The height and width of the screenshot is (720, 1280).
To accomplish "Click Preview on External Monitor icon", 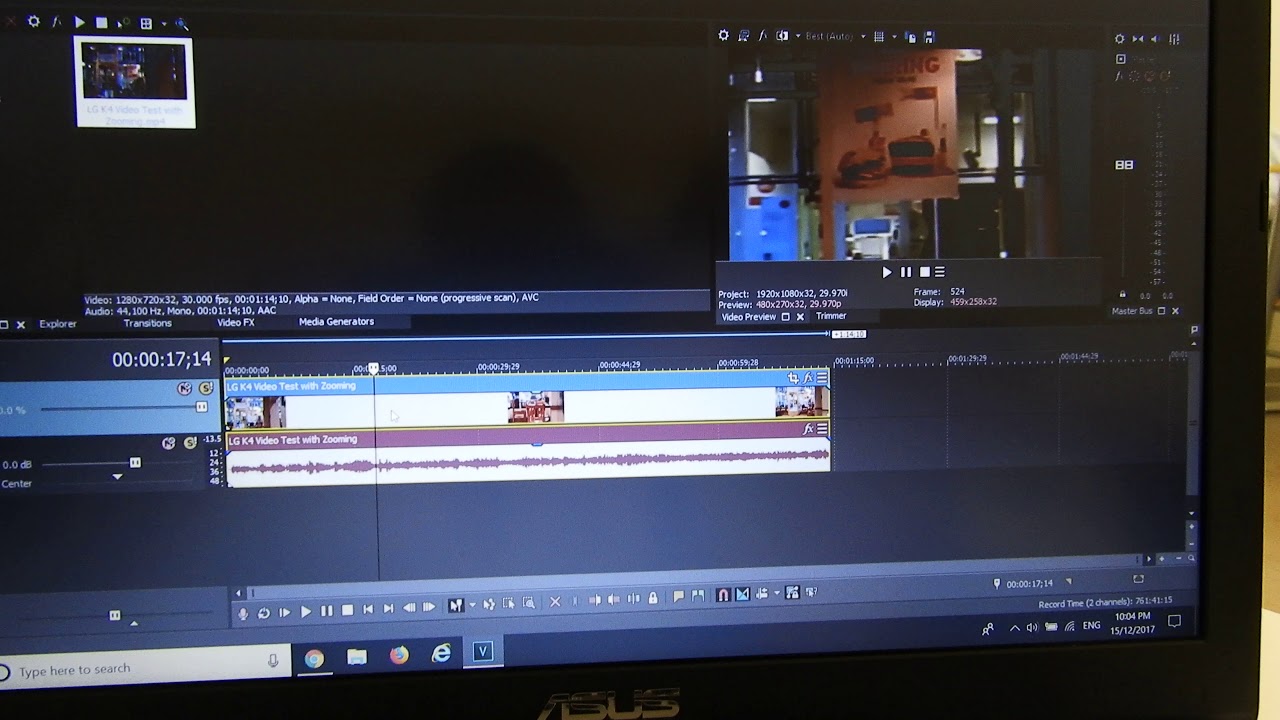I will [x=744, y=36].
